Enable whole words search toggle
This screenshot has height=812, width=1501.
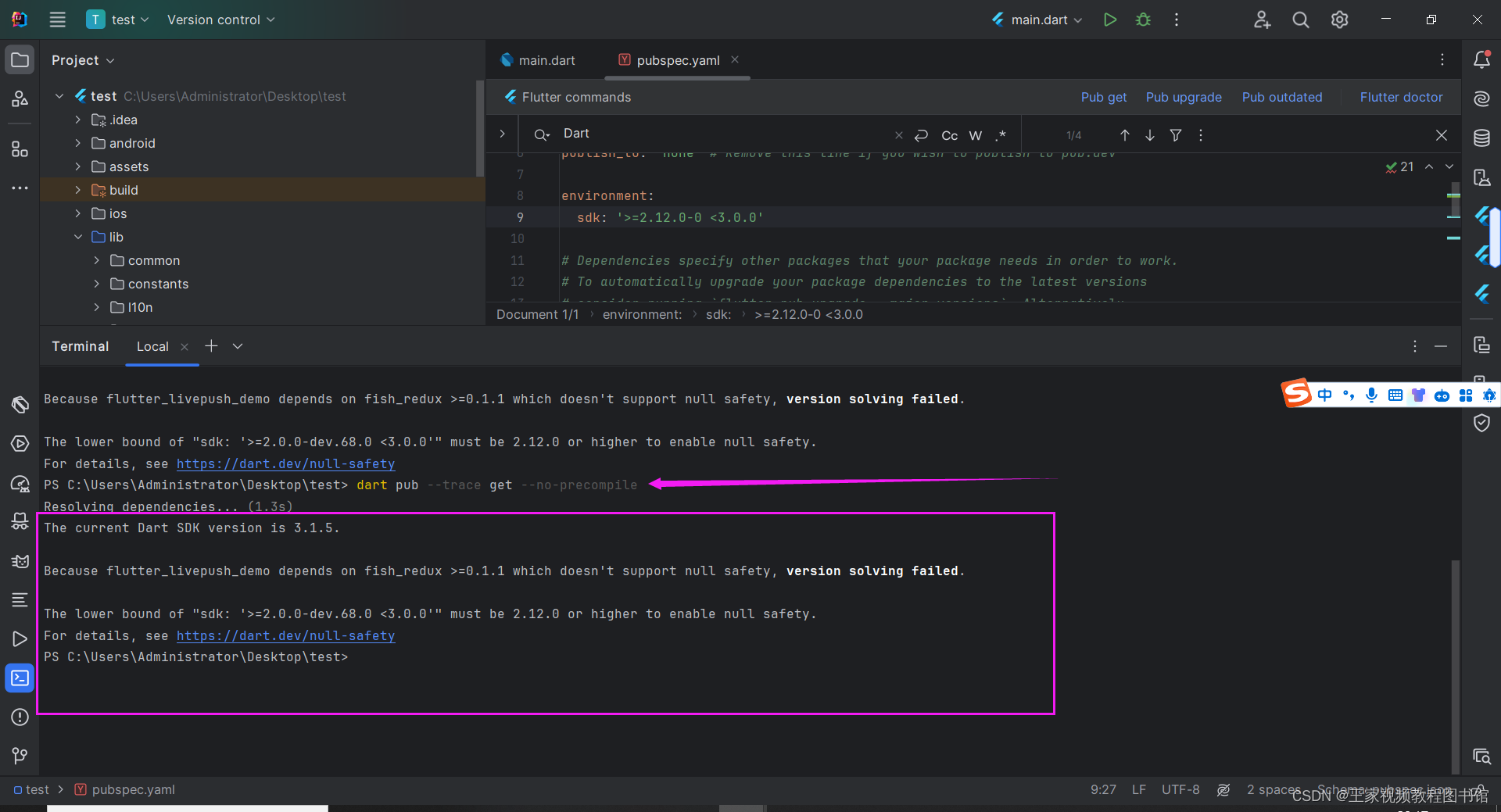coord(974,135)
